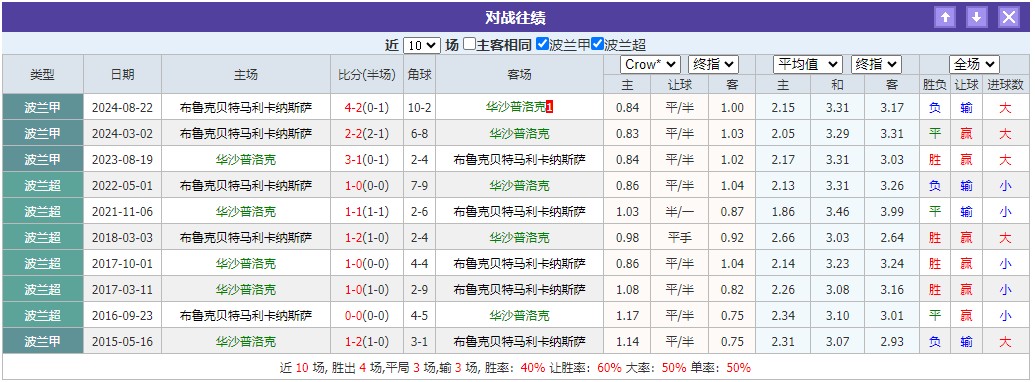Open the 平均值 dropdown
Image resolution: width=1035 pixels, height=382 pixels.
pyautogui.click(x=808, y=64)
